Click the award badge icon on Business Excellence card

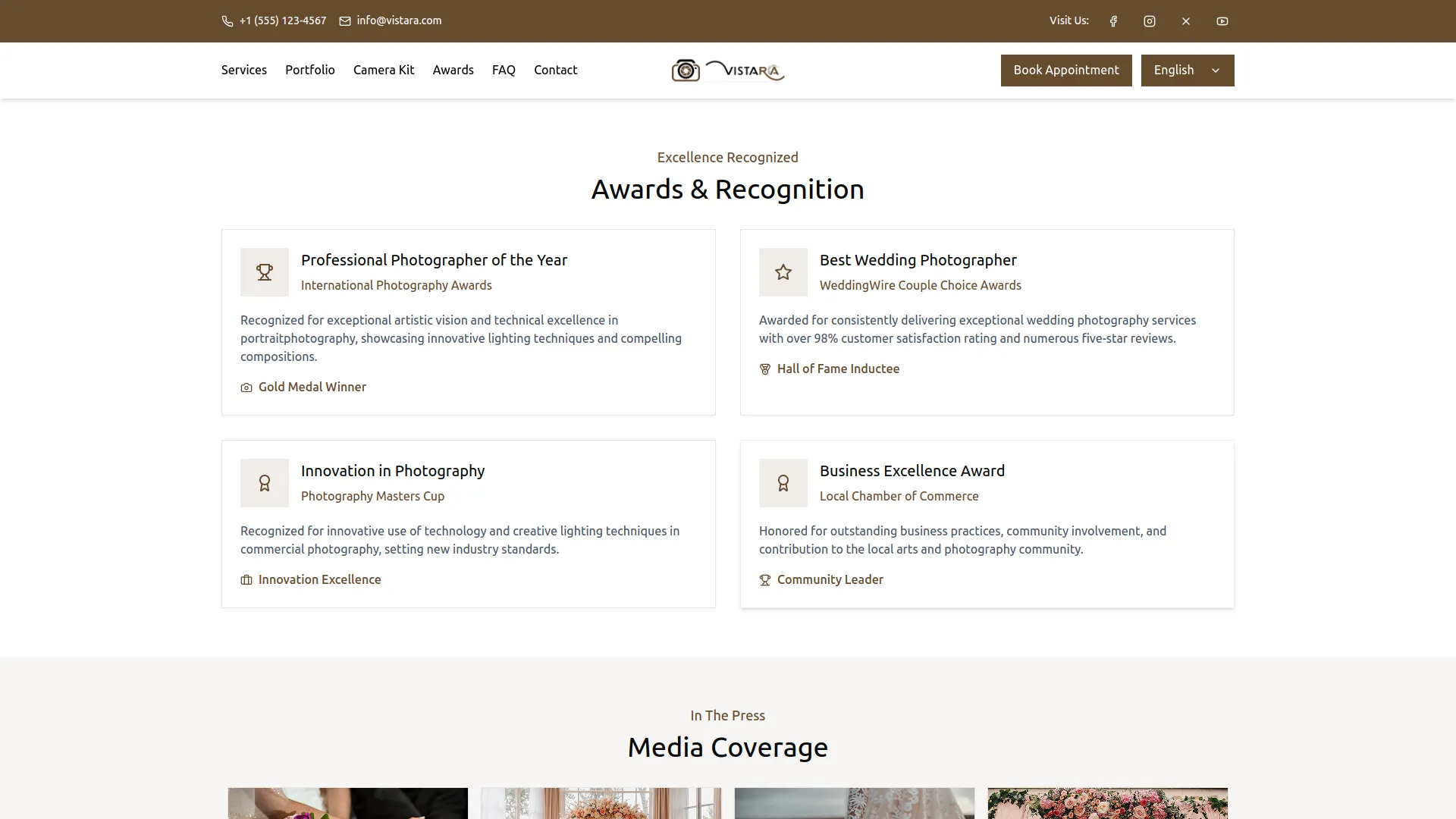click(783, 483)
